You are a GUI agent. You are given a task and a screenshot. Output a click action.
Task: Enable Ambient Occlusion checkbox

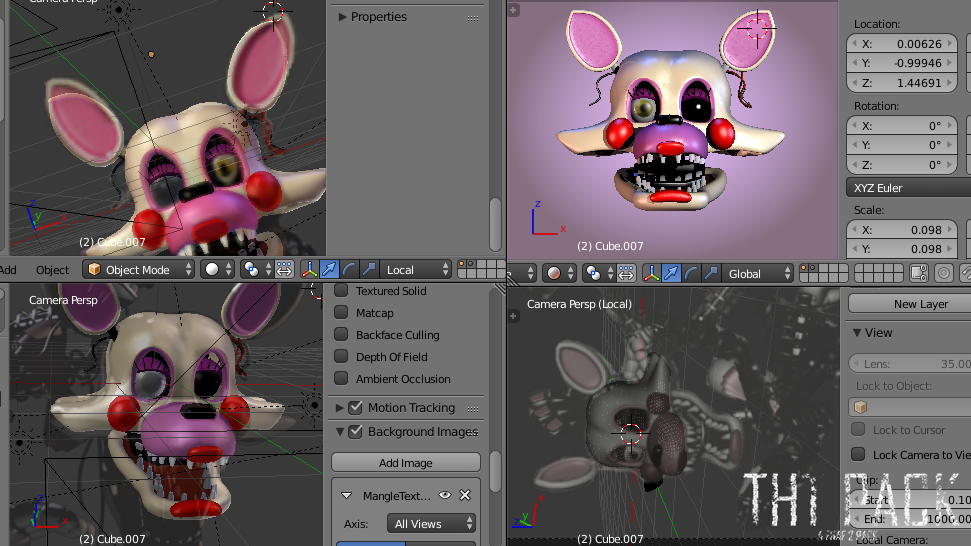(341, 378)
